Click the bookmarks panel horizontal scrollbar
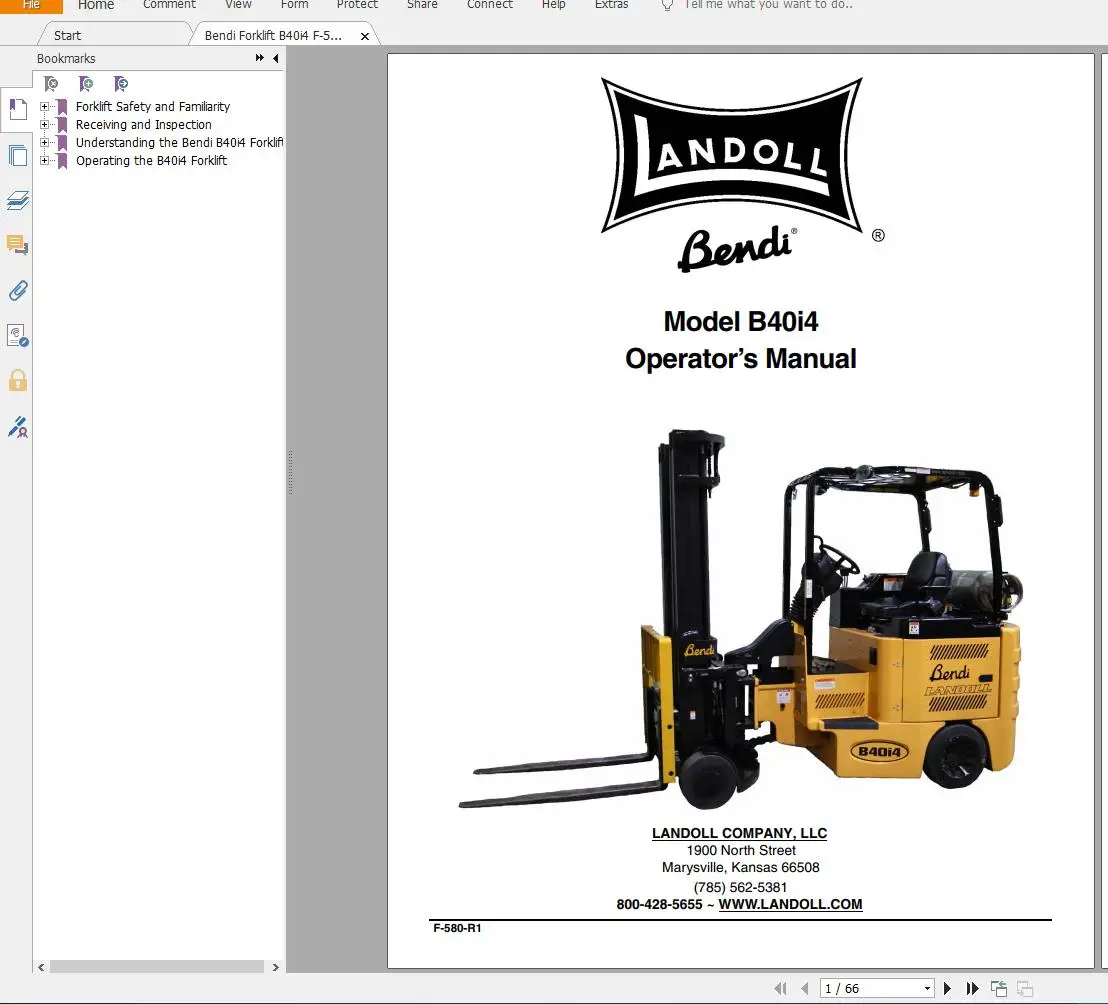 pos(158,967)
